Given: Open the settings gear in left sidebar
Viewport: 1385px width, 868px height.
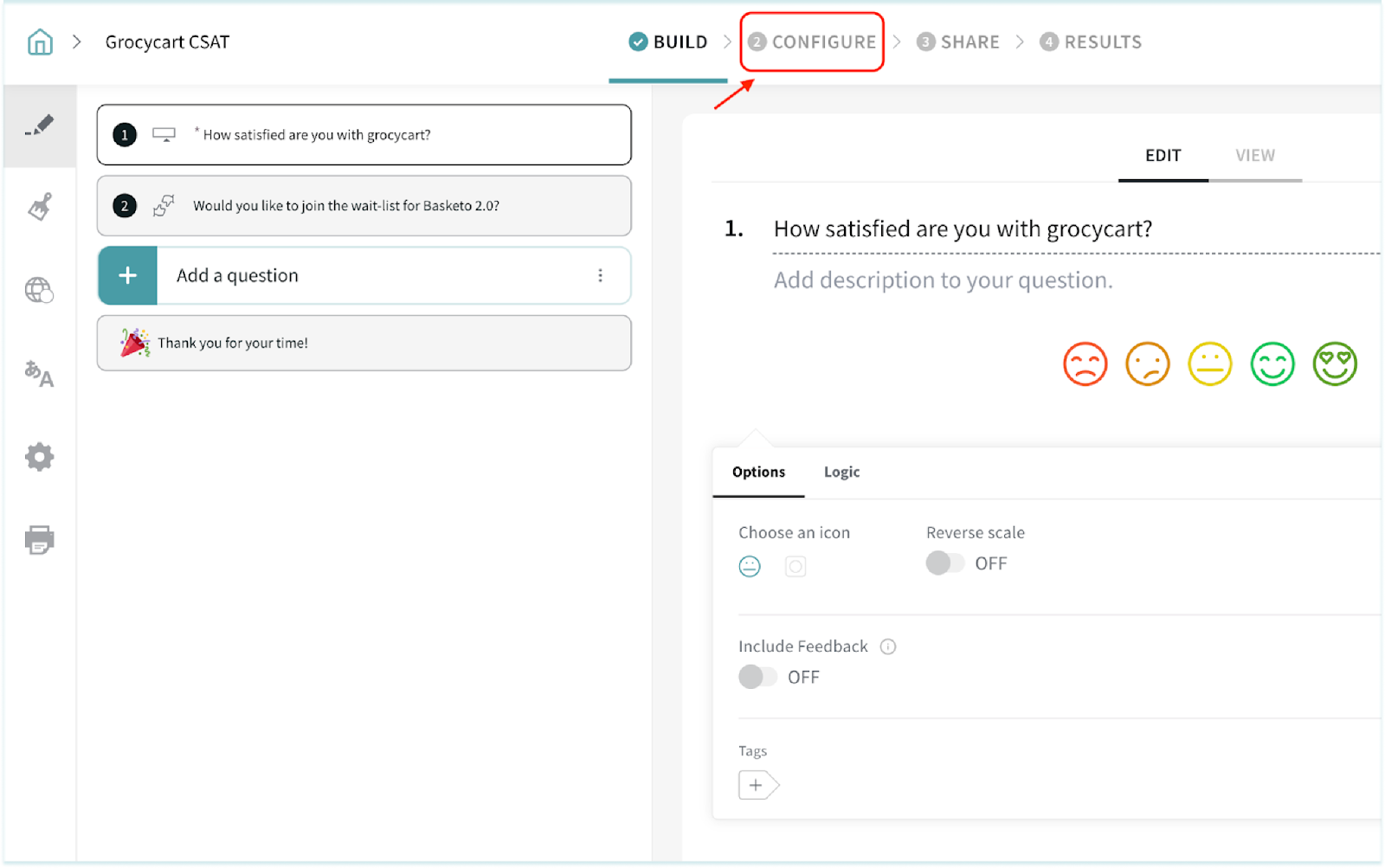Looking at the screenshot, I should coord(39,457).
